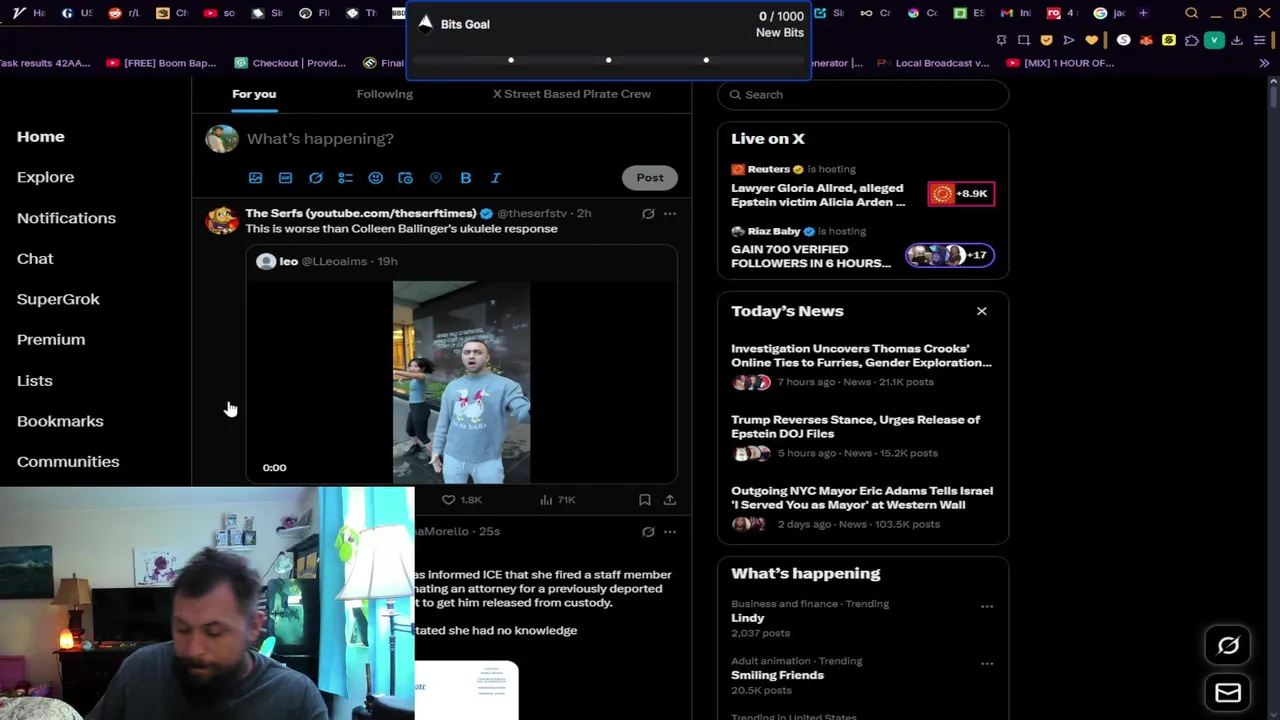The image size is (1280, 720).
Task: Open the Smiling Friends trending topic
Action: (778, 675)
